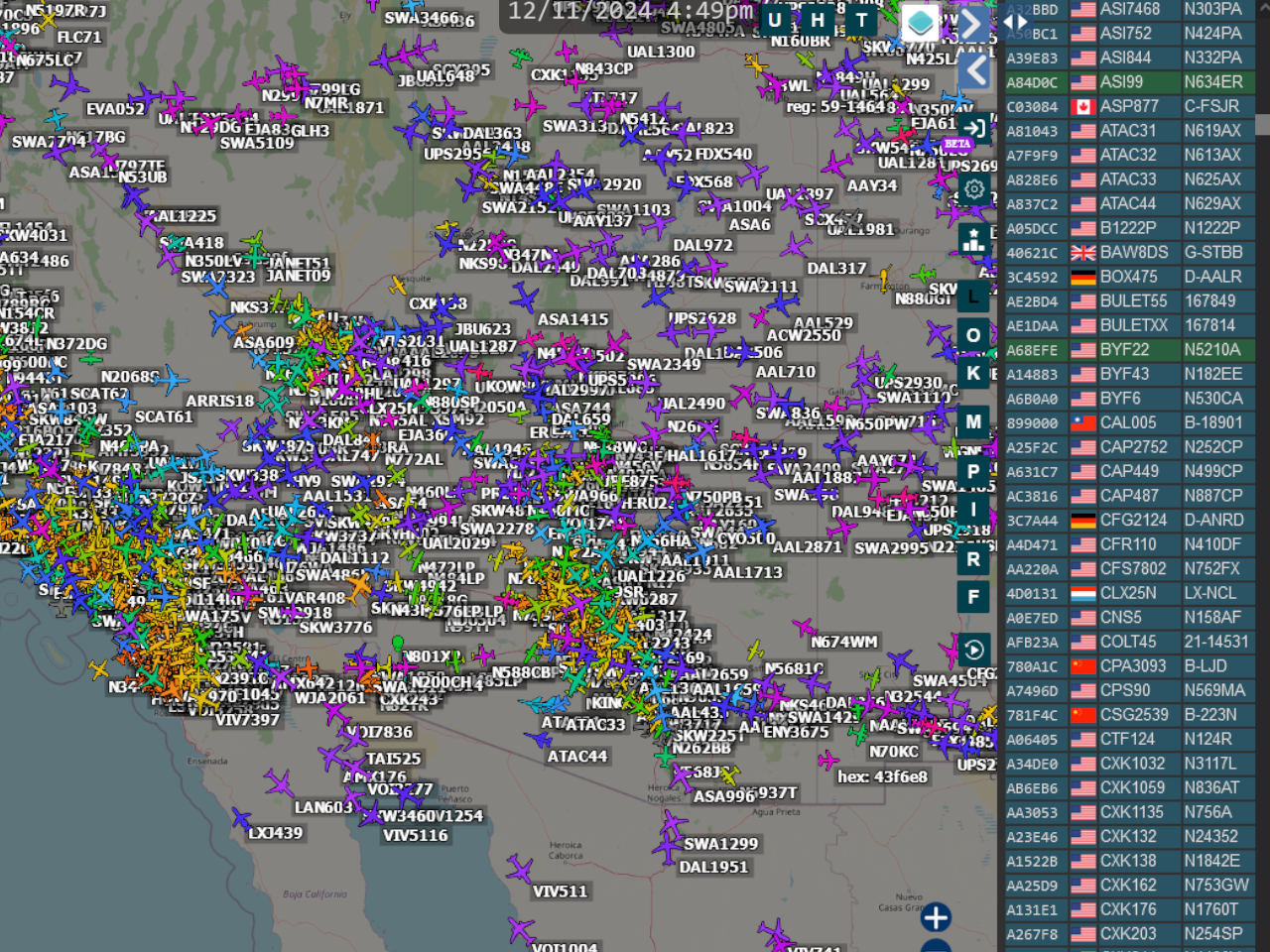Toggle the L labels button
Screen dimensions: 1270x952
(x=973, y=297)
